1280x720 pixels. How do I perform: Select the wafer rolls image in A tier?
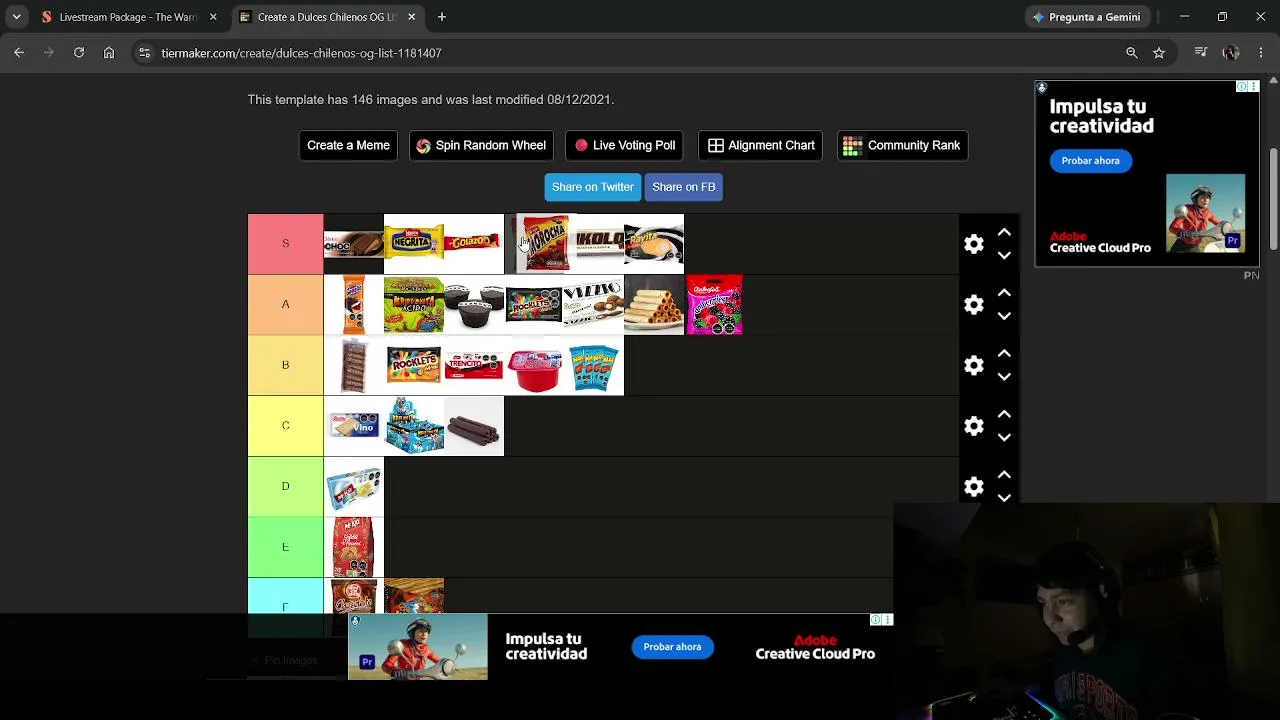point(654,305)
